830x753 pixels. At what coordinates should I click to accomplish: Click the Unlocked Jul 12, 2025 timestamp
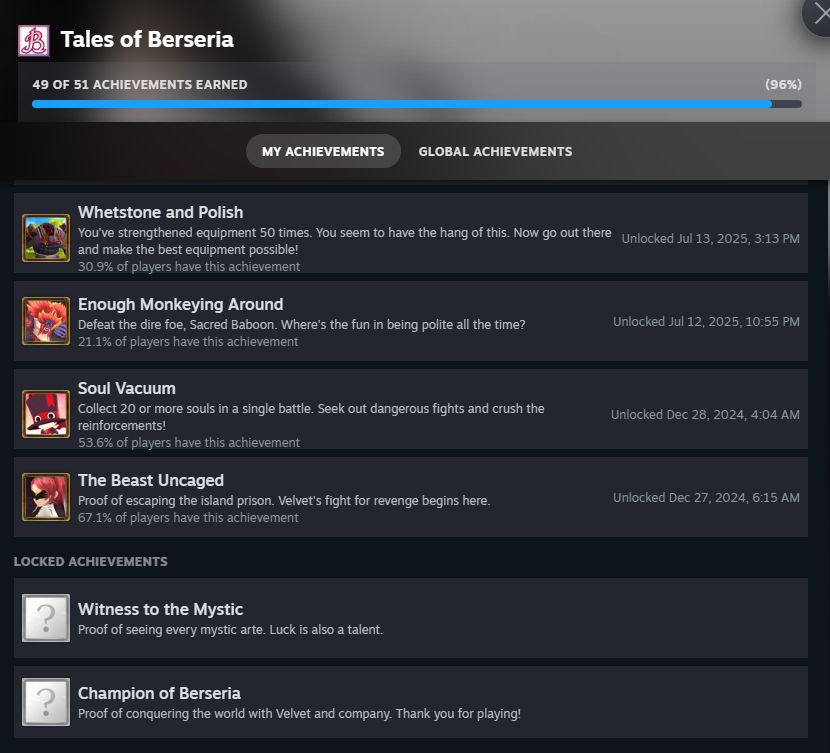(x=706, y=322)
